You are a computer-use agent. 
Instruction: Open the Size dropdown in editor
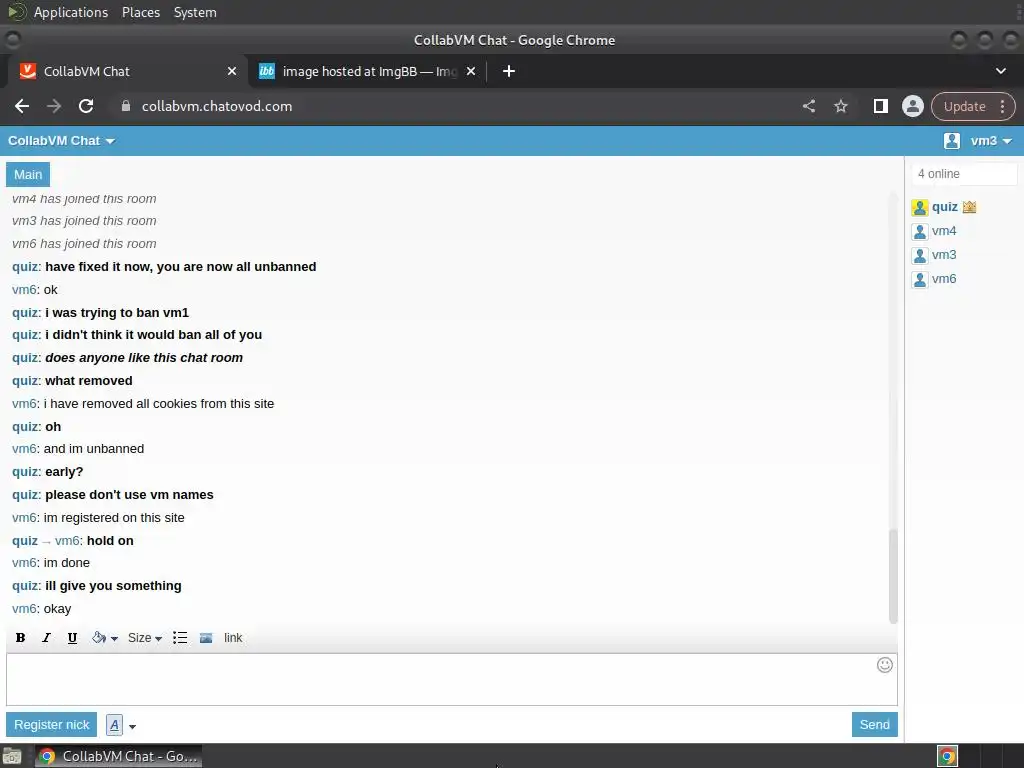(144, 638)
